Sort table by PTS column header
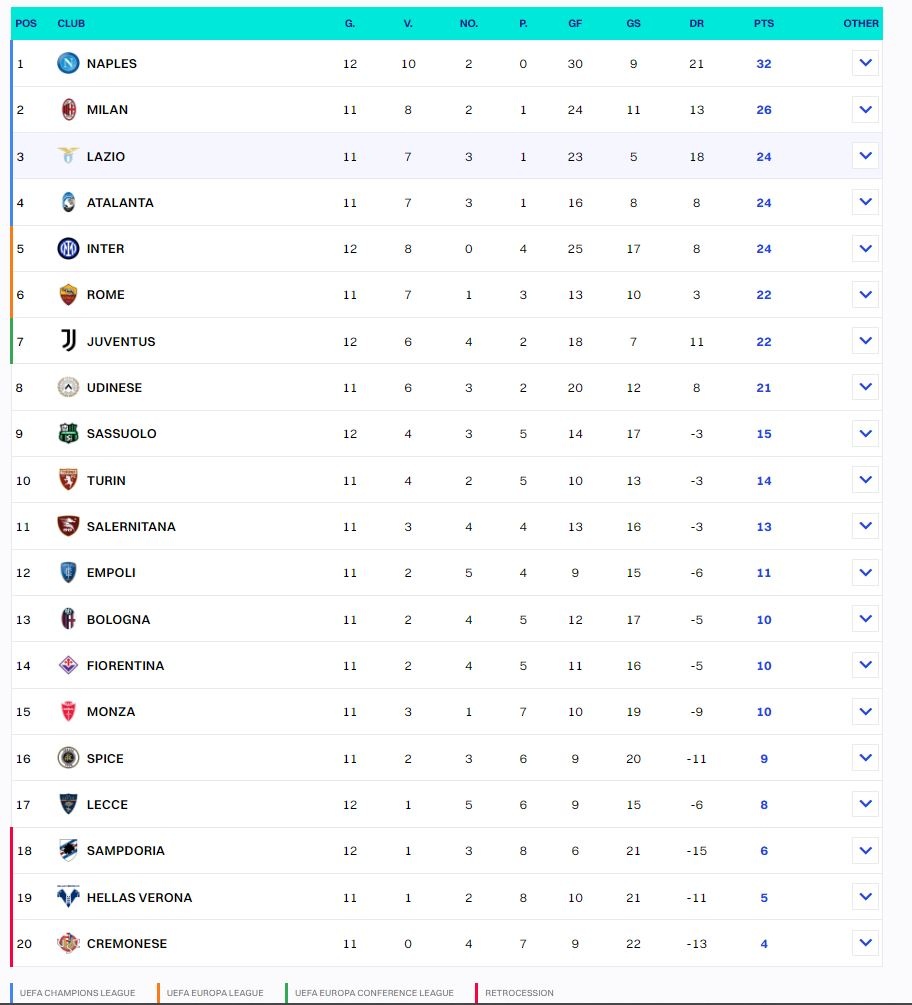Image resolution: width=912 pixels, height=1005 pixels. point(764,23)
